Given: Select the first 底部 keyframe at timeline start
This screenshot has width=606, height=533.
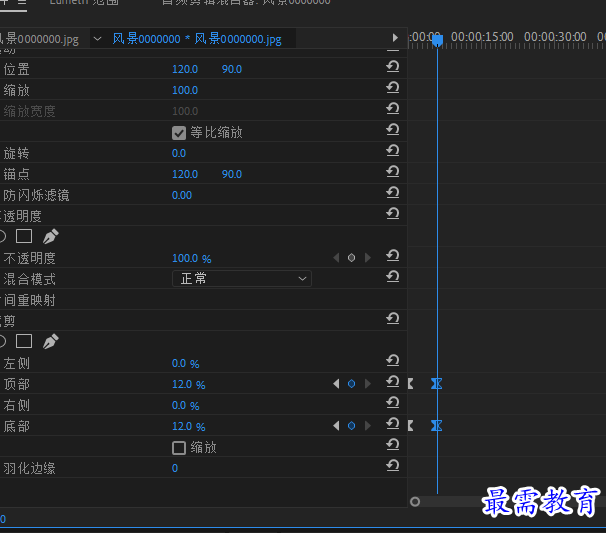Looking at the screenshot, I should [x=411, y=426].
